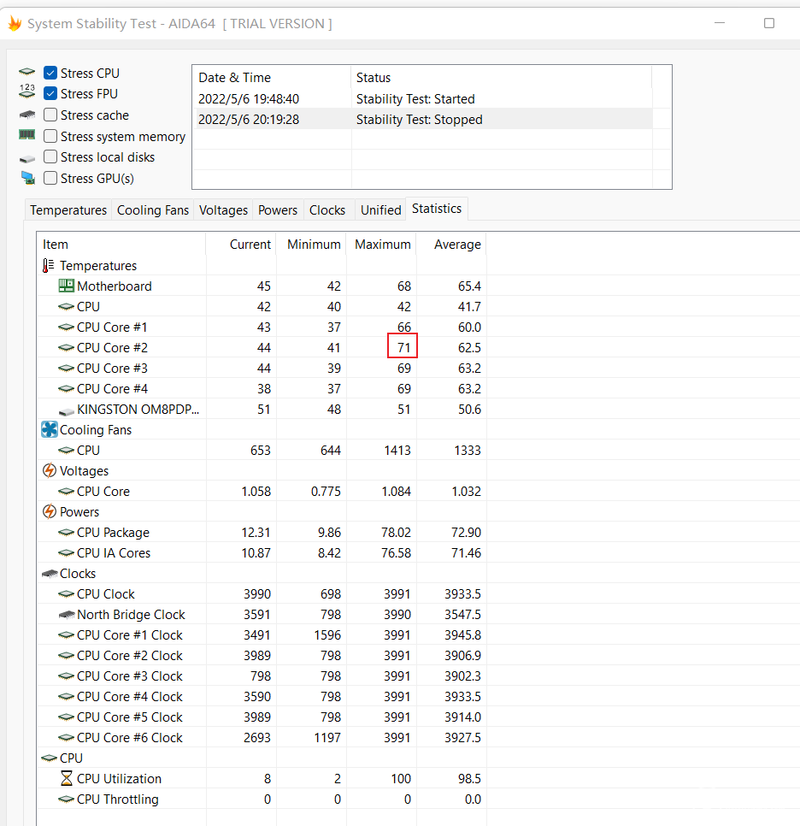Image resolution: width=800 pixels, height=826 pixels.
Task: Click the 1413 maximum fan speed value
Action: 397,450
